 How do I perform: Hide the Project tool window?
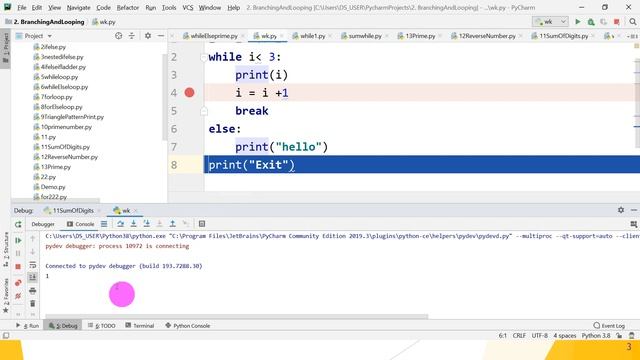pyautogui.click(x=161, y=36)
